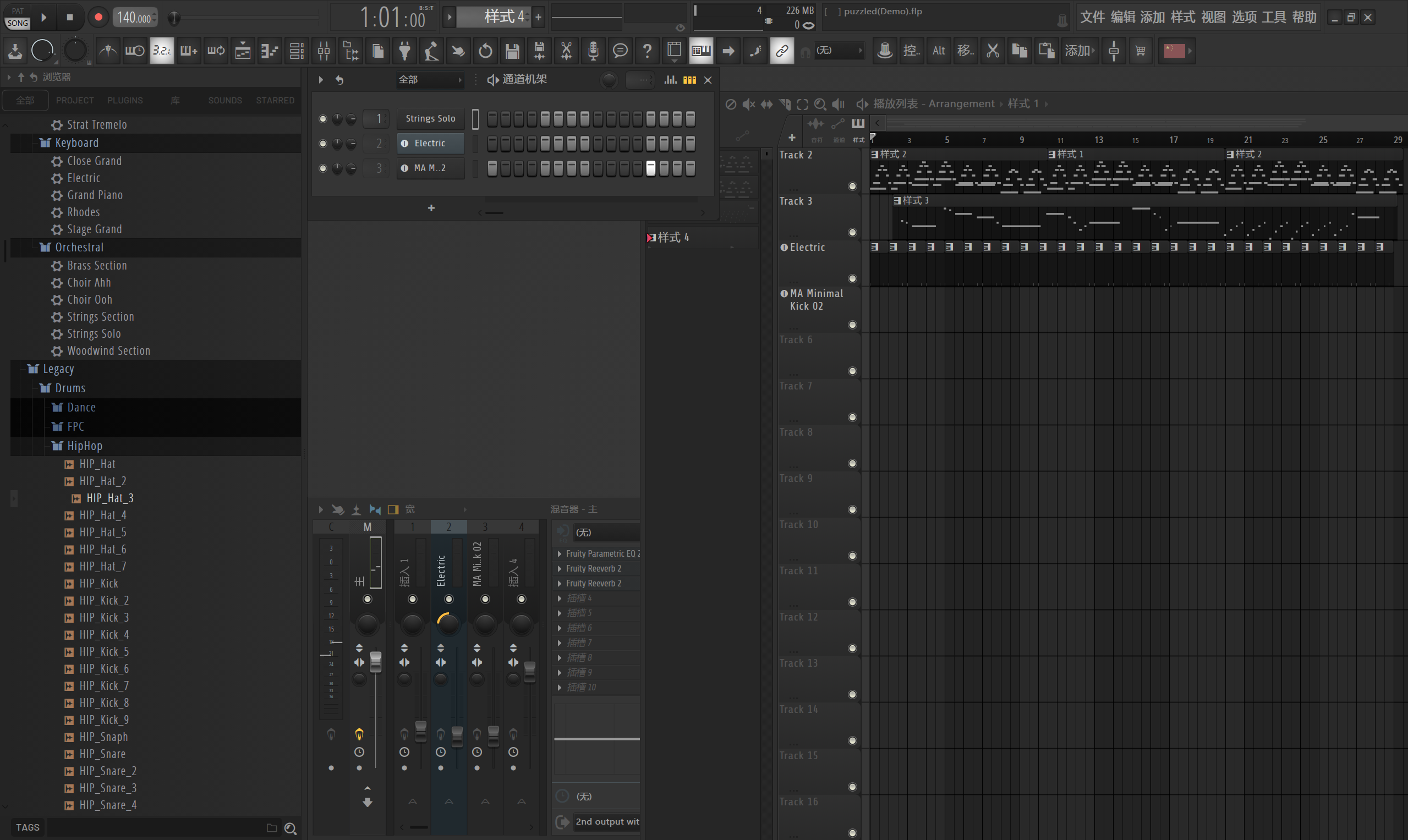Click the metronome icon

[108, 51]
